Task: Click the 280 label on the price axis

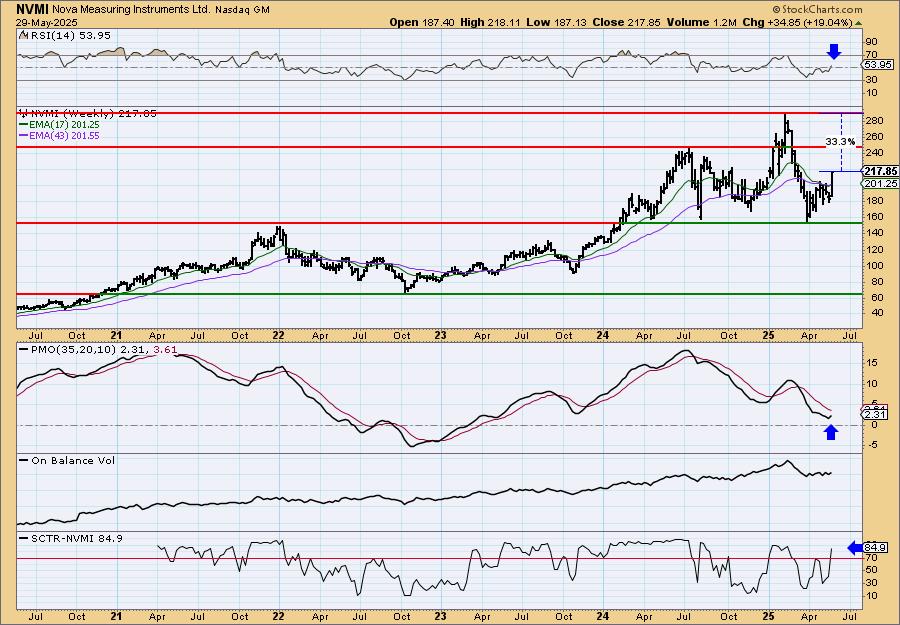Action: tap(875, 121)
